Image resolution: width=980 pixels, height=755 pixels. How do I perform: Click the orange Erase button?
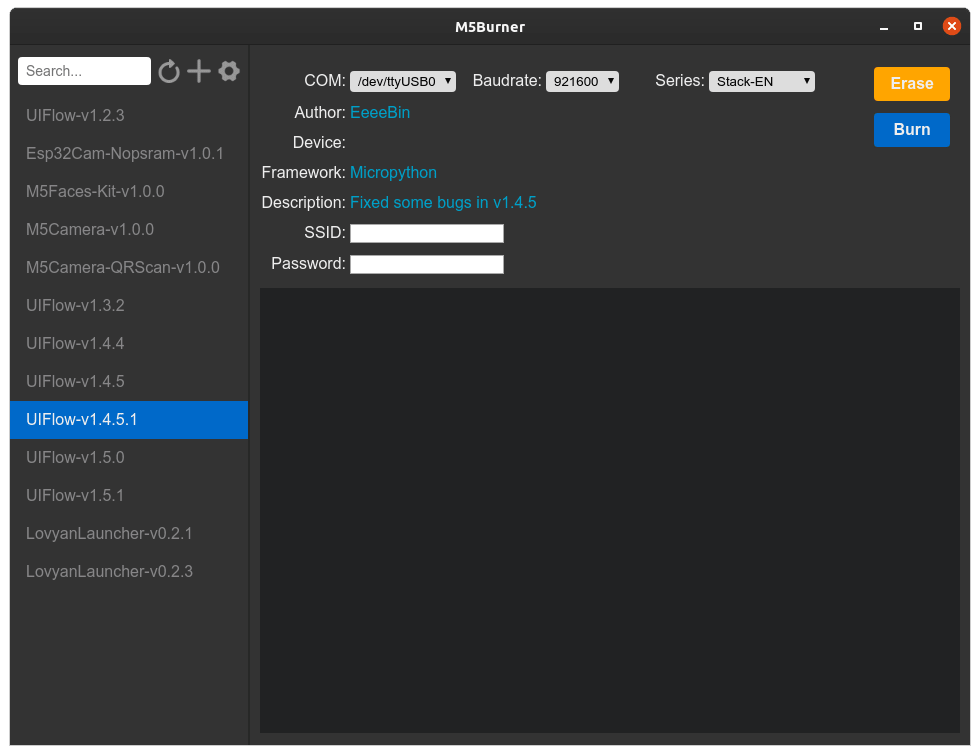(911, 84)
